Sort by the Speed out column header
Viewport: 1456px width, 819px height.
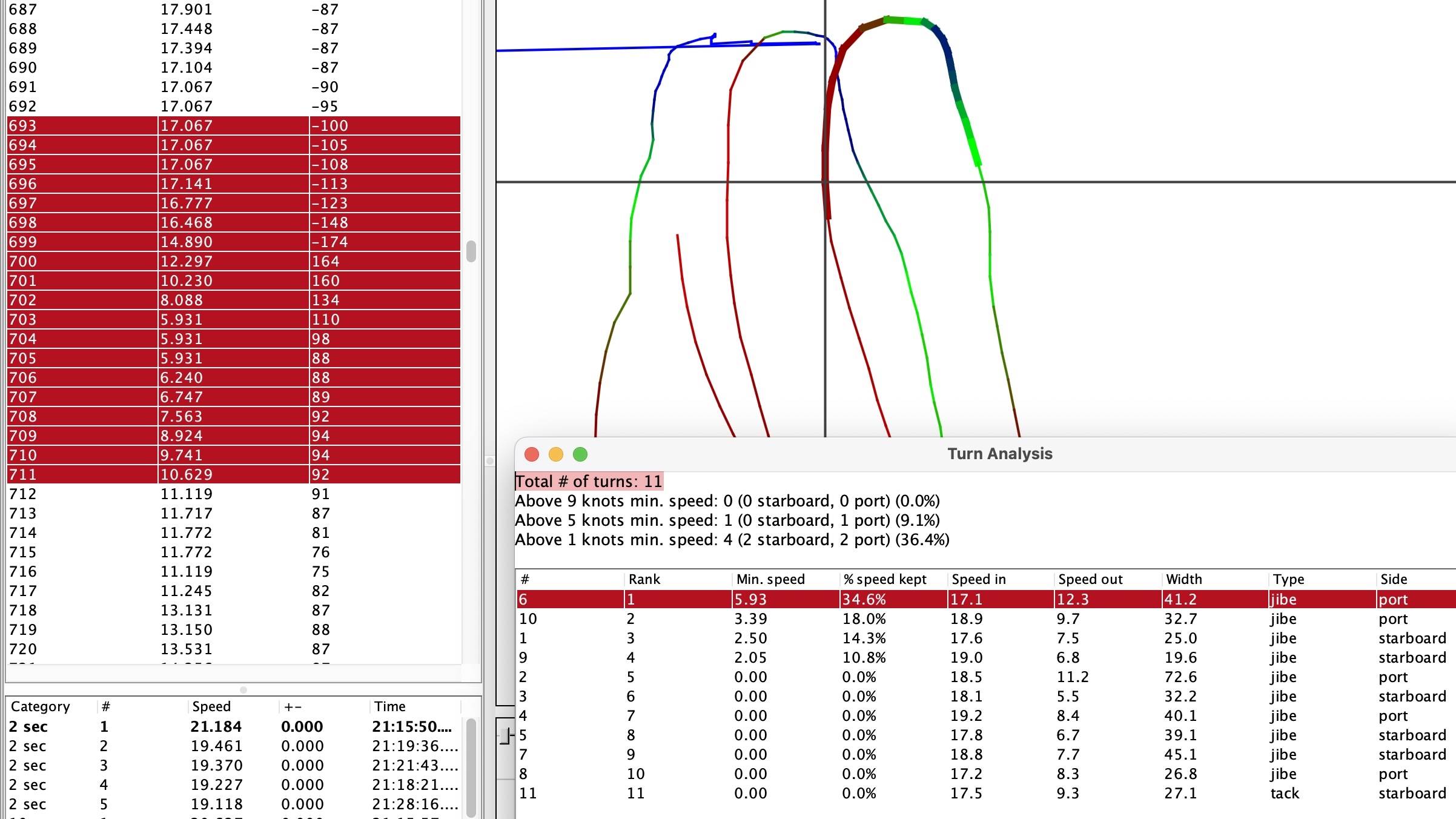pyautogui.click(x=1089, y=579)
